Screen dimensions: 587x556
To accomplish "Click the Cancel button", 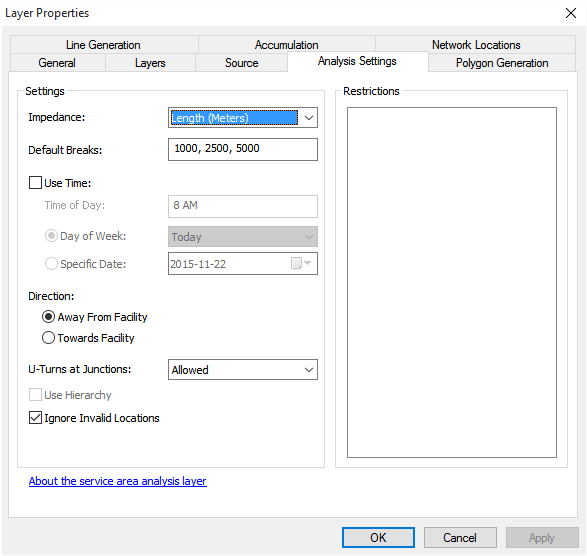I will (x=460, y=537).
